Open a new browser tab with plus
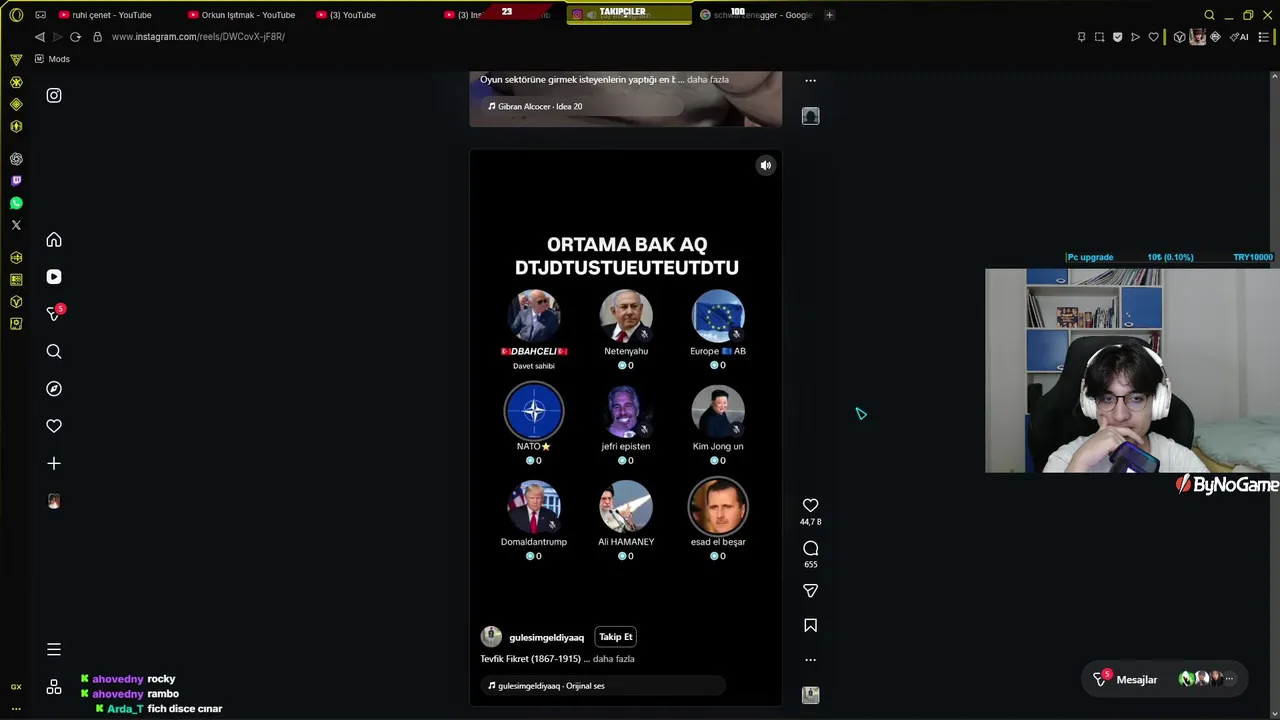This screenshot has width=1280, height=720. [x=829, y=15]
